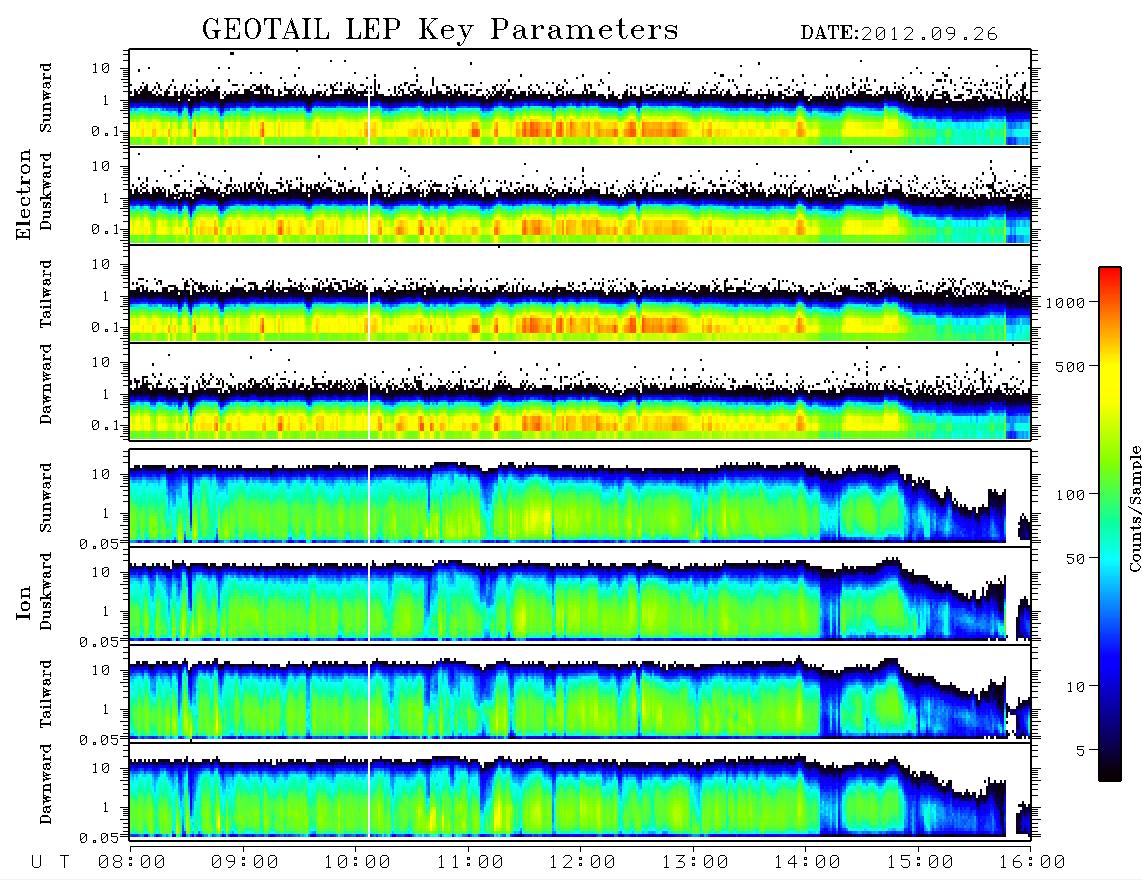Select the Electron Duskward axis label
The width and height of the screenshot is (1142, 880).
pos(46,191)
